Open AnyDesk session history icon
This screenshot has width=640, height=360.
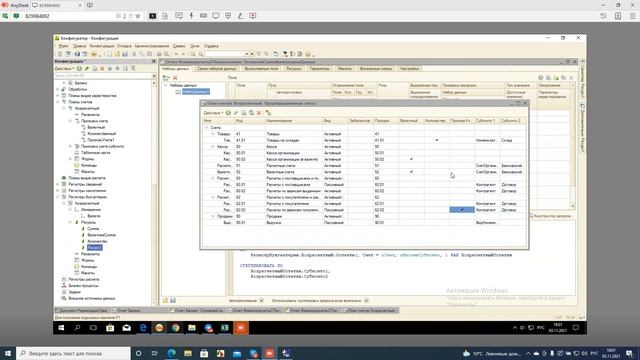coord(603,16)
